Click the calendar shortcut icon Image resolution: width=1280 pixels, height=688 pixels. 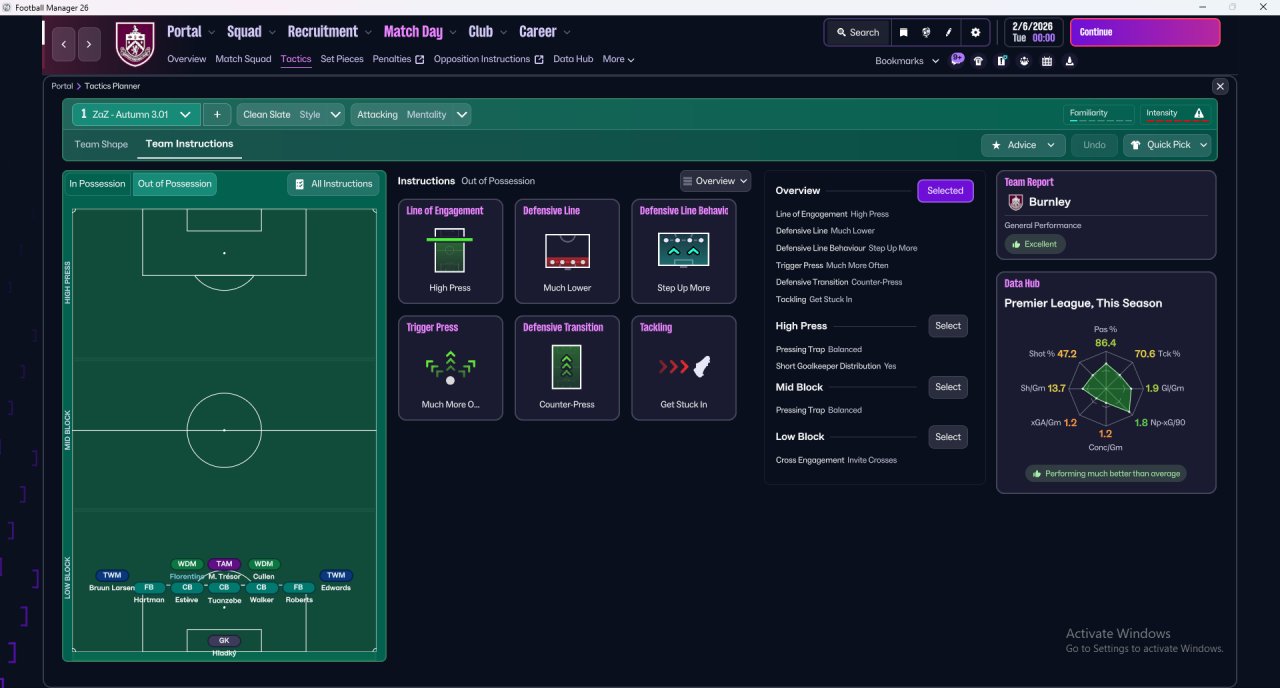(x=1047, y=61)
